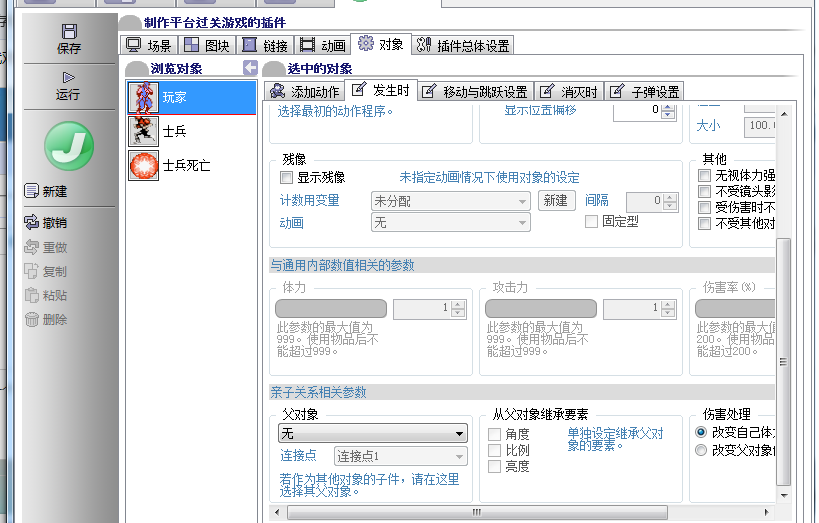This screenshot has height=523, width=819.
Task: Open the 父对象 dropdown
Action: [x=372, y=433]
